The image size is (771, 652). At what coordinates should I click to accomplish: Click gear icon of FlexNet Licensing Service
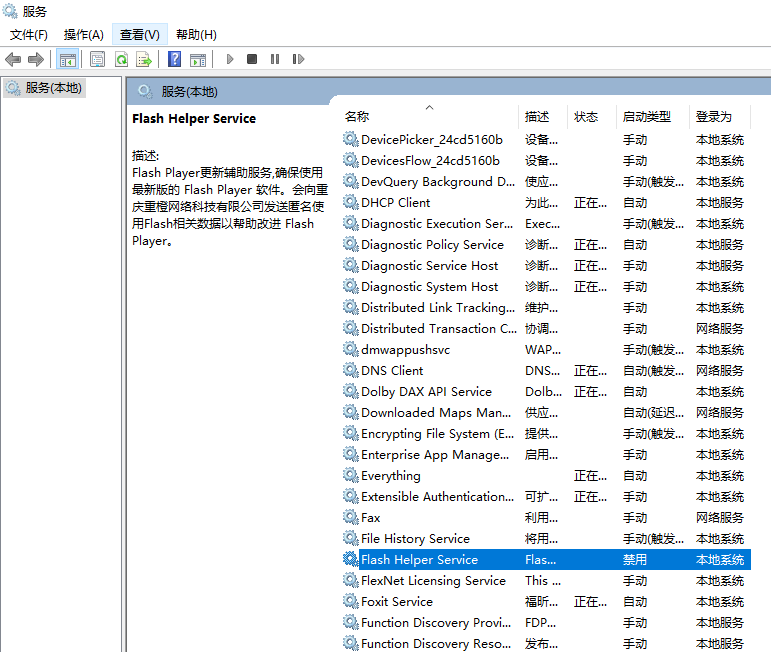(351, 580)
